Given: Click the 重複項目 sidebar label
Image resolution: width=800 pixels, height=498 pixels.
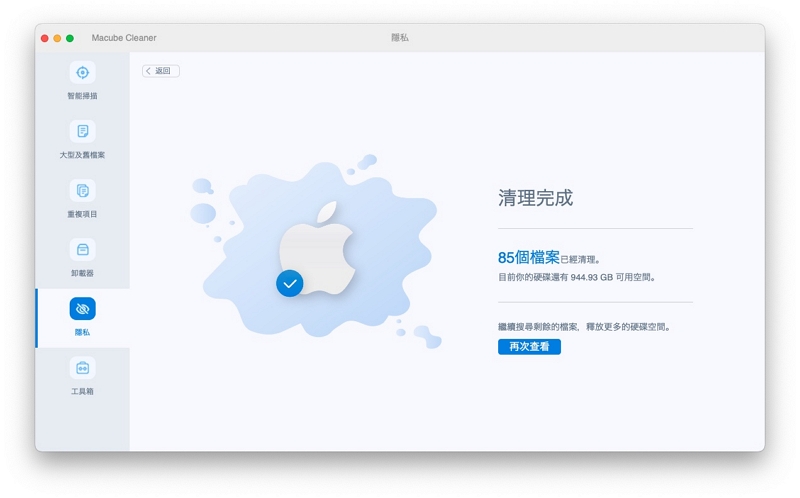Looking at the screenshot, I should pos(82,214).
